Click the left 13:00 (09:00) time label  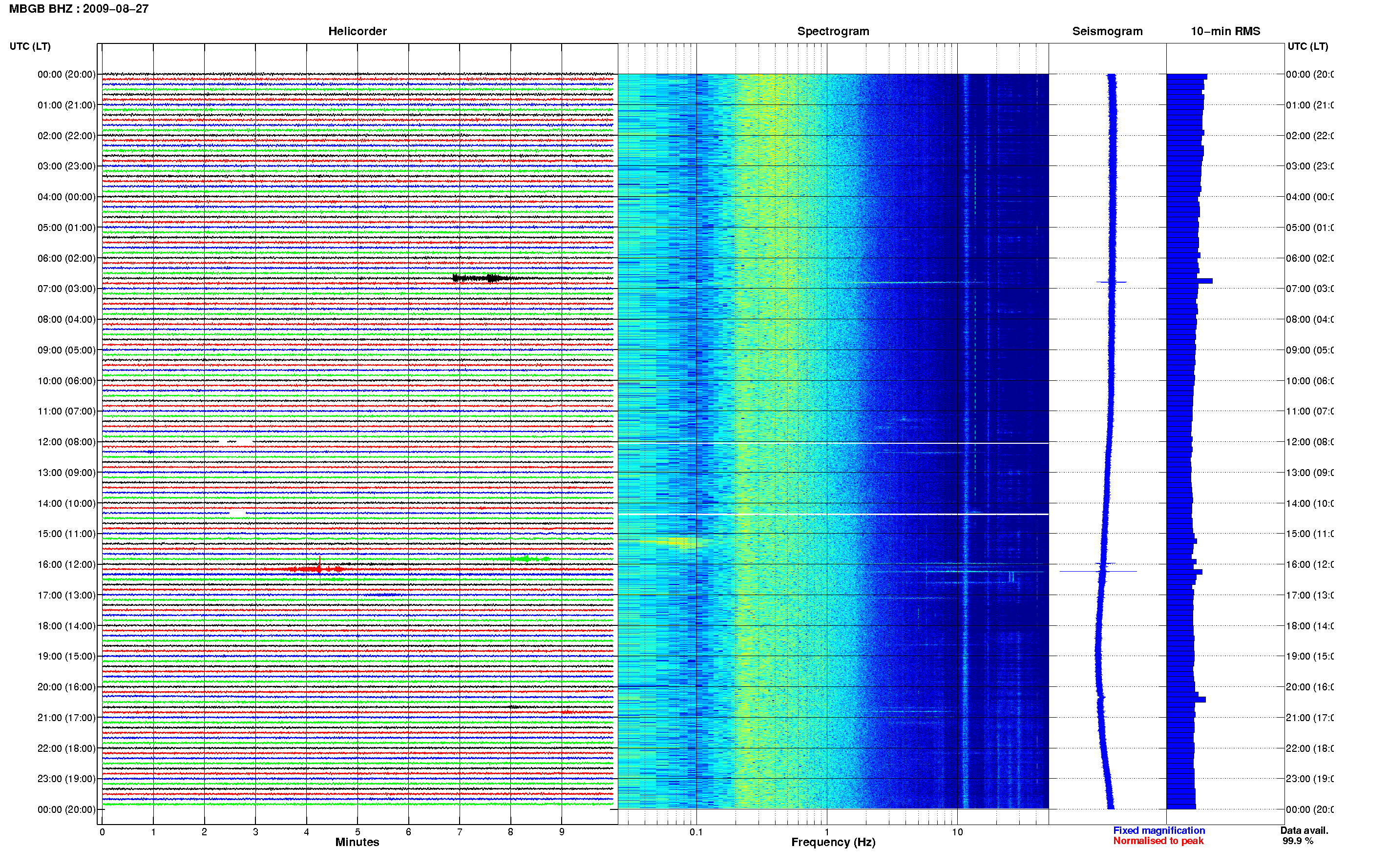tap(66, 473)
